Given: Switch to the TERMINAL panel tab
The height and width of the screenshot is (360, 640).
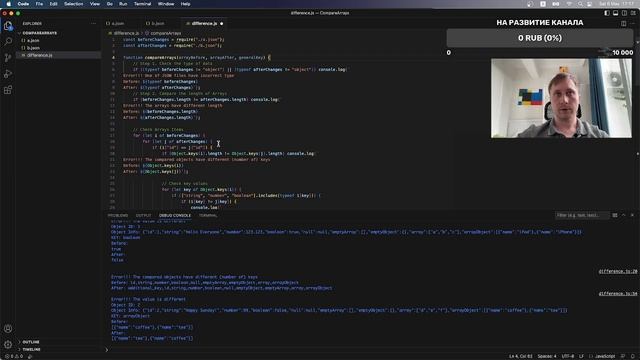Looking at the screenshot, I should (x=208, y=215).
